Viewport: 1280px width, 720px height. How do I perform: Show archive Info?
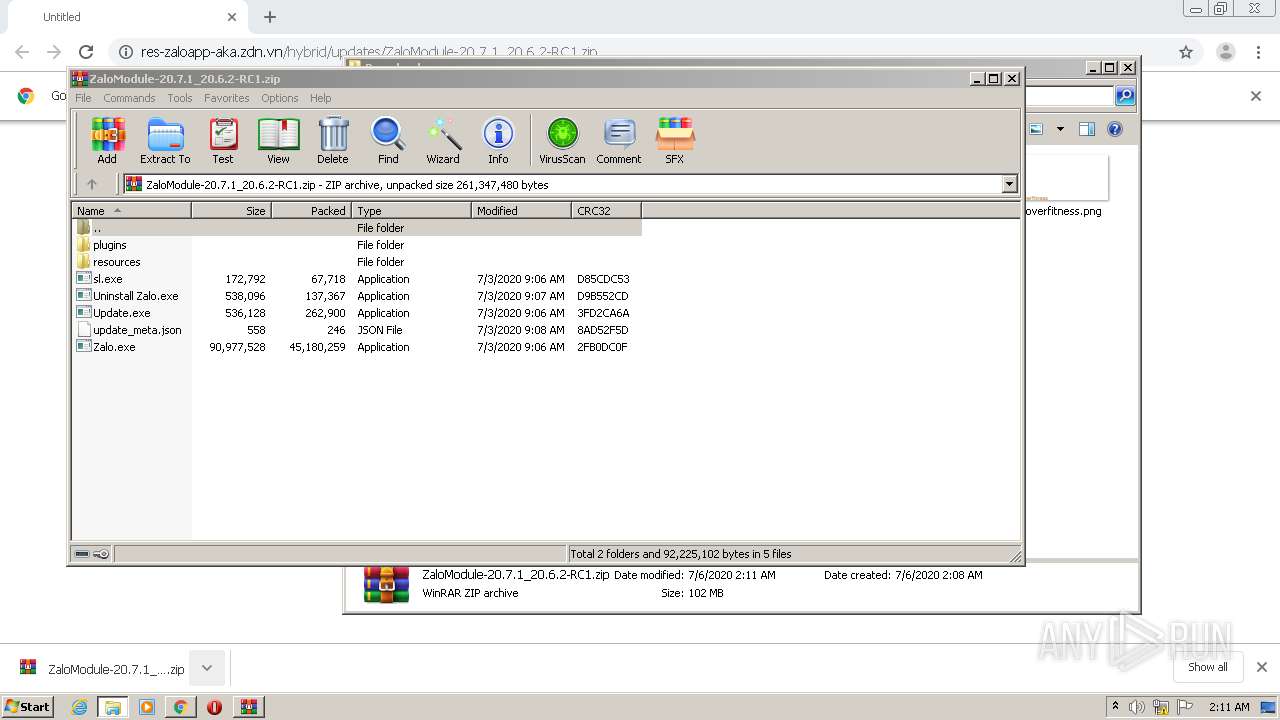[x=498, y=140]
